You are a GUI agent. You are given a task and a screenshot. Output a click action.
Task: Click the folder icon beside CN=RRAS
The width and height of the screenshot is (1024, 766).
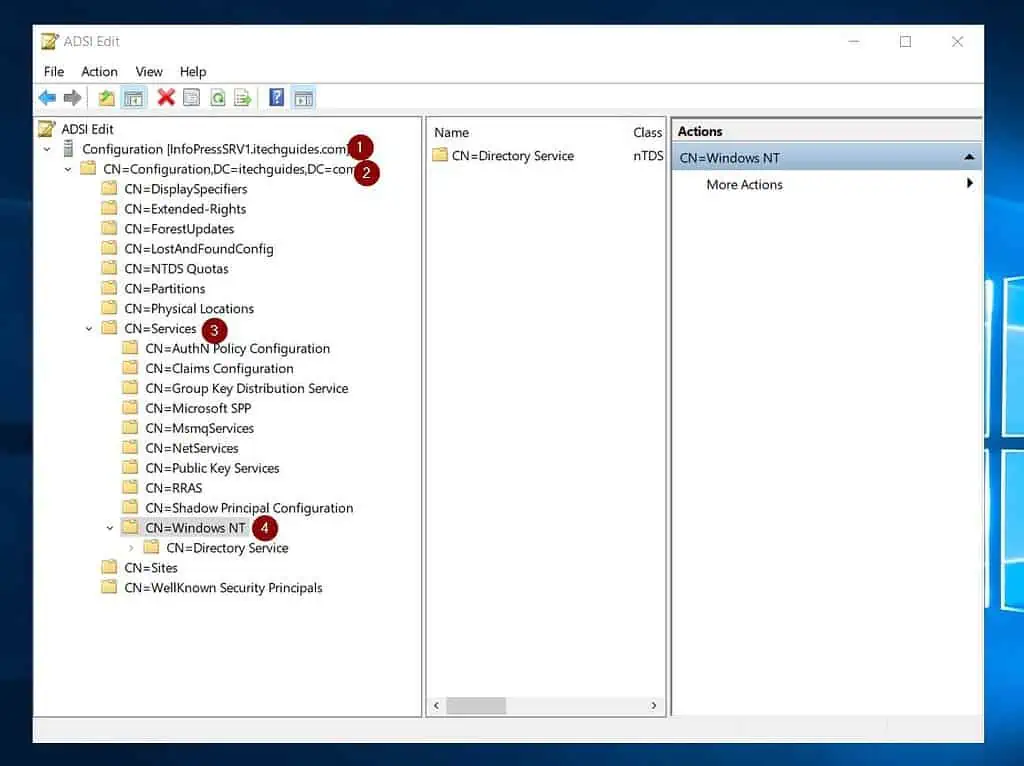(130, 487)
